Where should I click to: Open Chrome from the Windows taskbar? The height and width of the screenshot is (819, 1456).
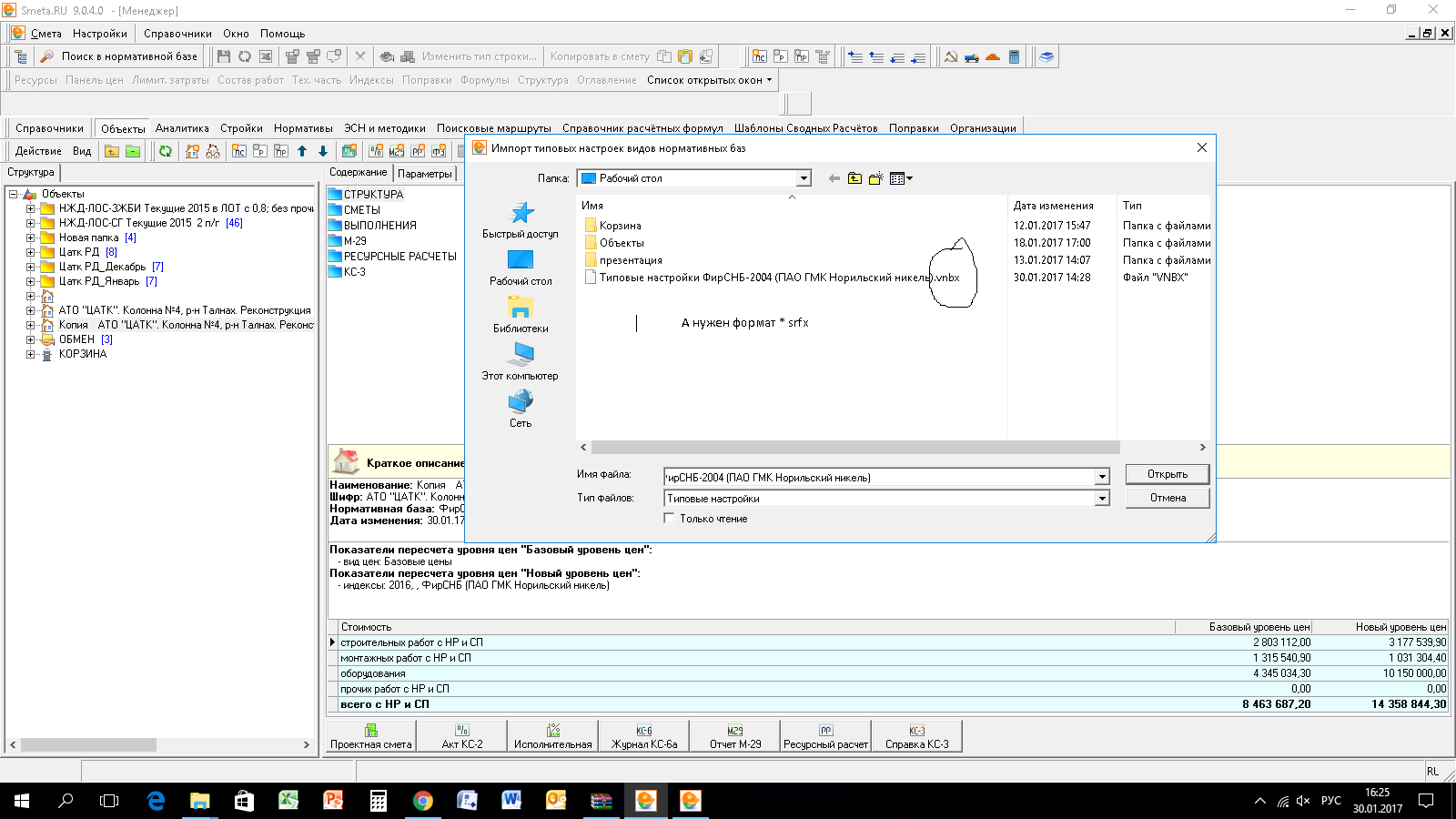[x=422, y=801]
